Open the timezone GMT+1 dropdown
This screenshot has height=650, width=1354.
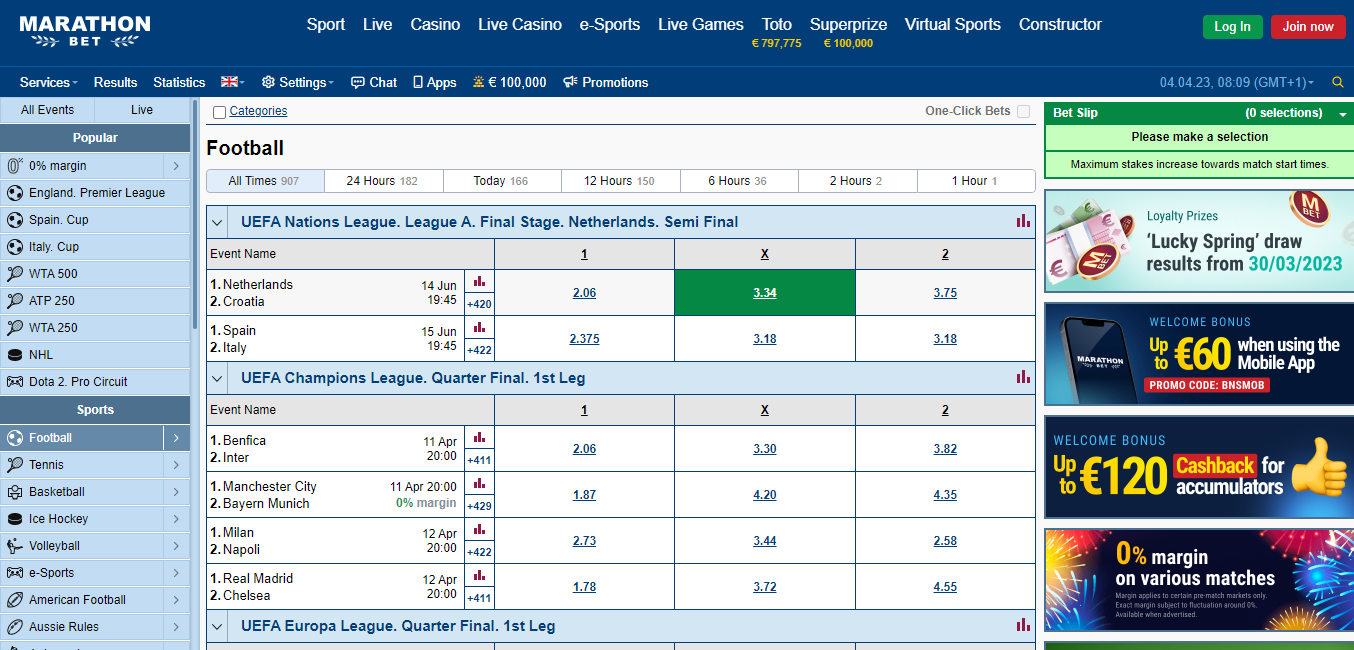tap(1237, 82)
